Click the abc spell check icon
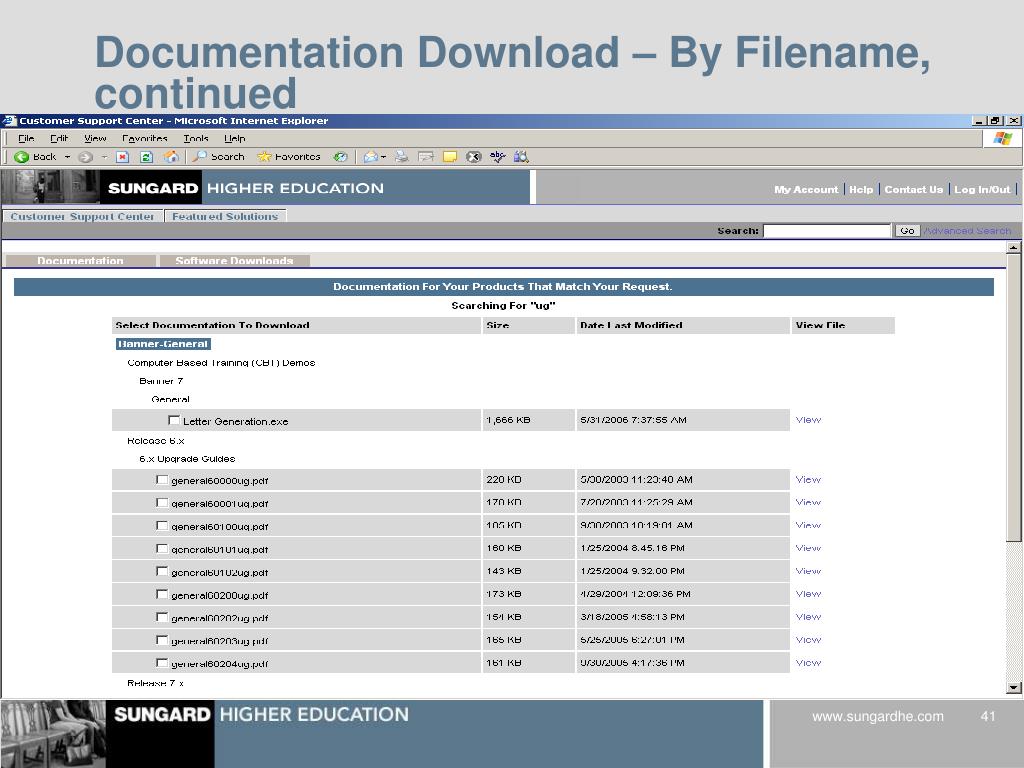The height and width of the screenshot is (768, 1024). pyautogui.click(x=498, y=157)
